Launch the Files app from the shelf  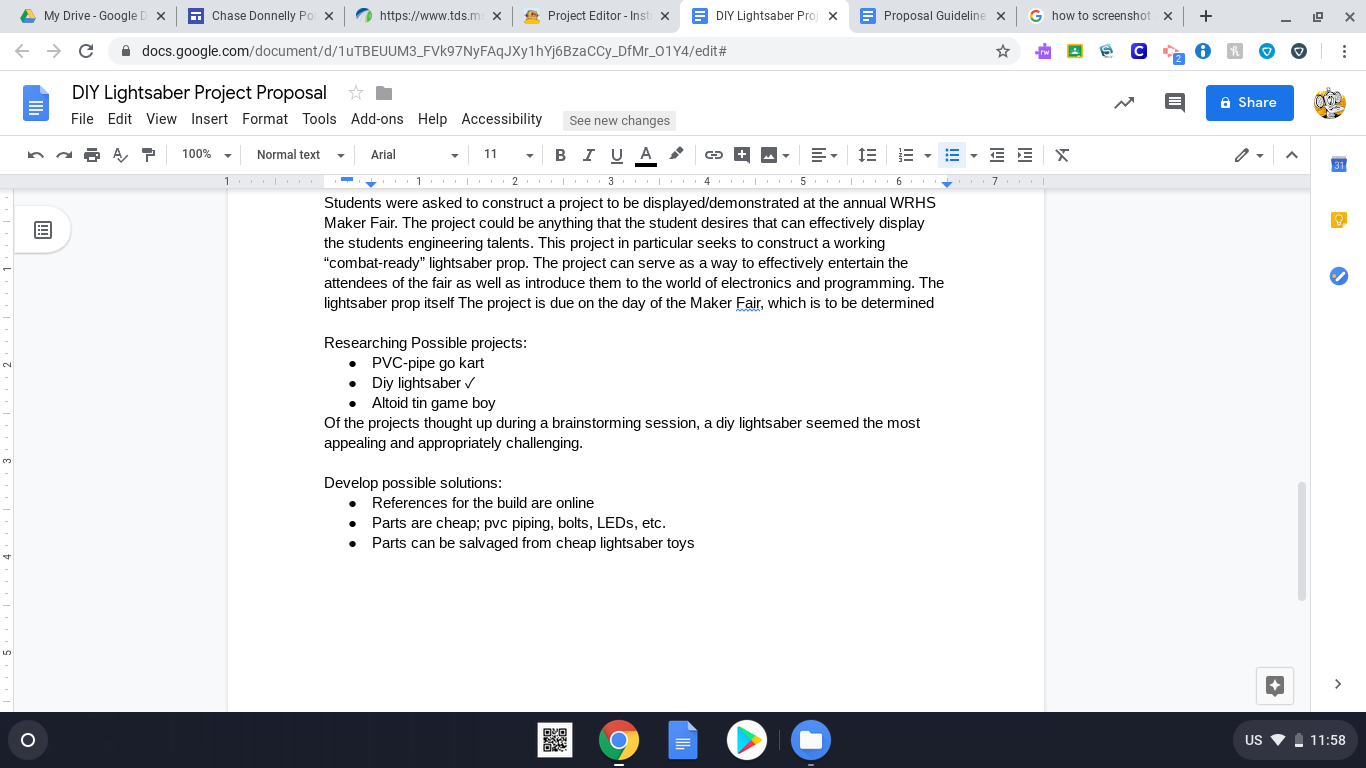pyautogui.click(x=811, y=740)
